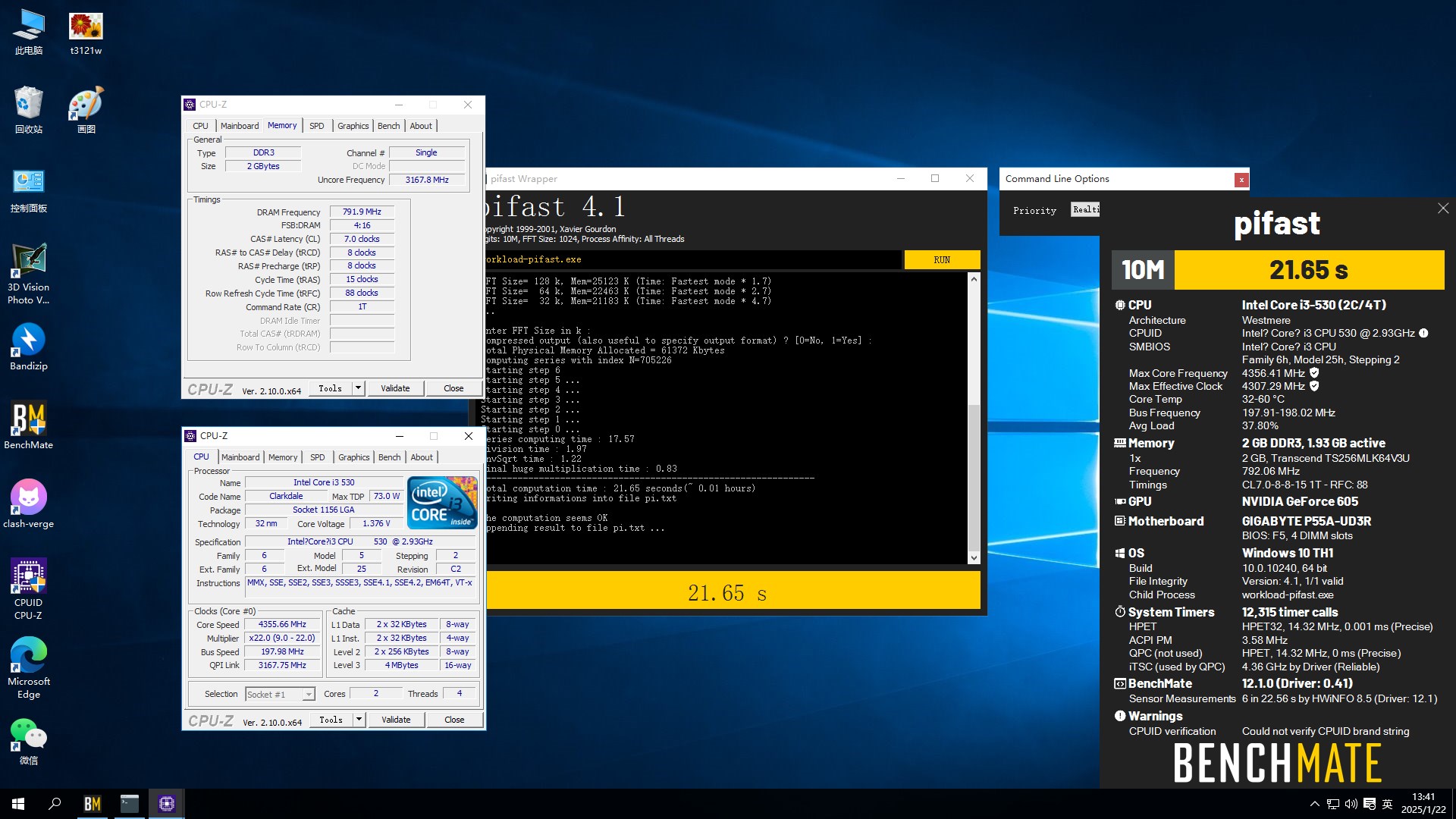Launch Microsoft Edge from the desktop
1456x819 pixels.
[29, 669]
